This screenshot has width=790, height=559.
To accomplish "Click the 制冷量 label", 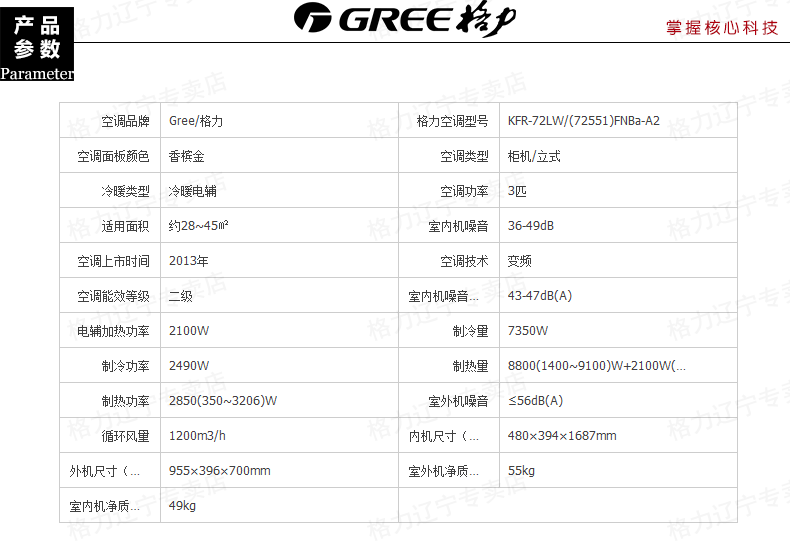I will point(471,331).
